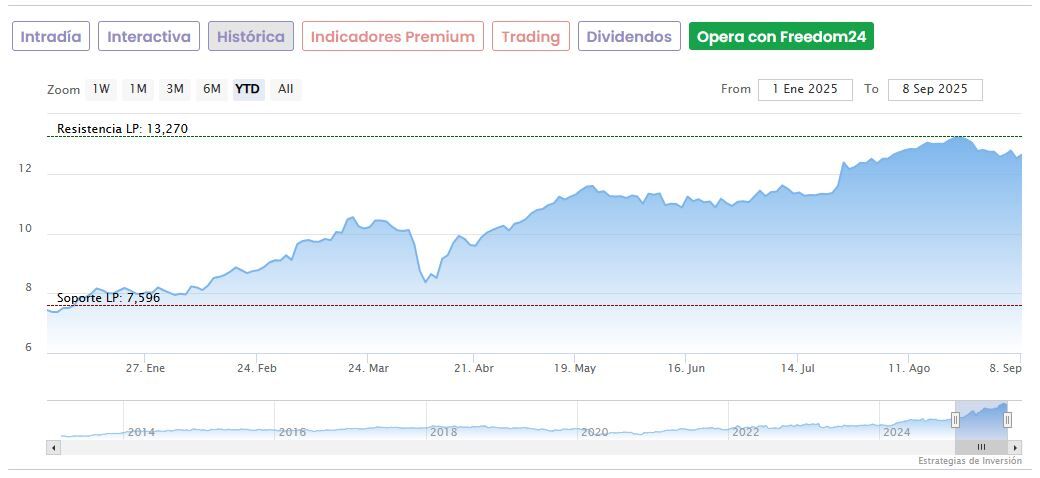Viewport: 1040px width, 478px height.
Task: Select the YTD zoom button
Action: click(248, 89)
